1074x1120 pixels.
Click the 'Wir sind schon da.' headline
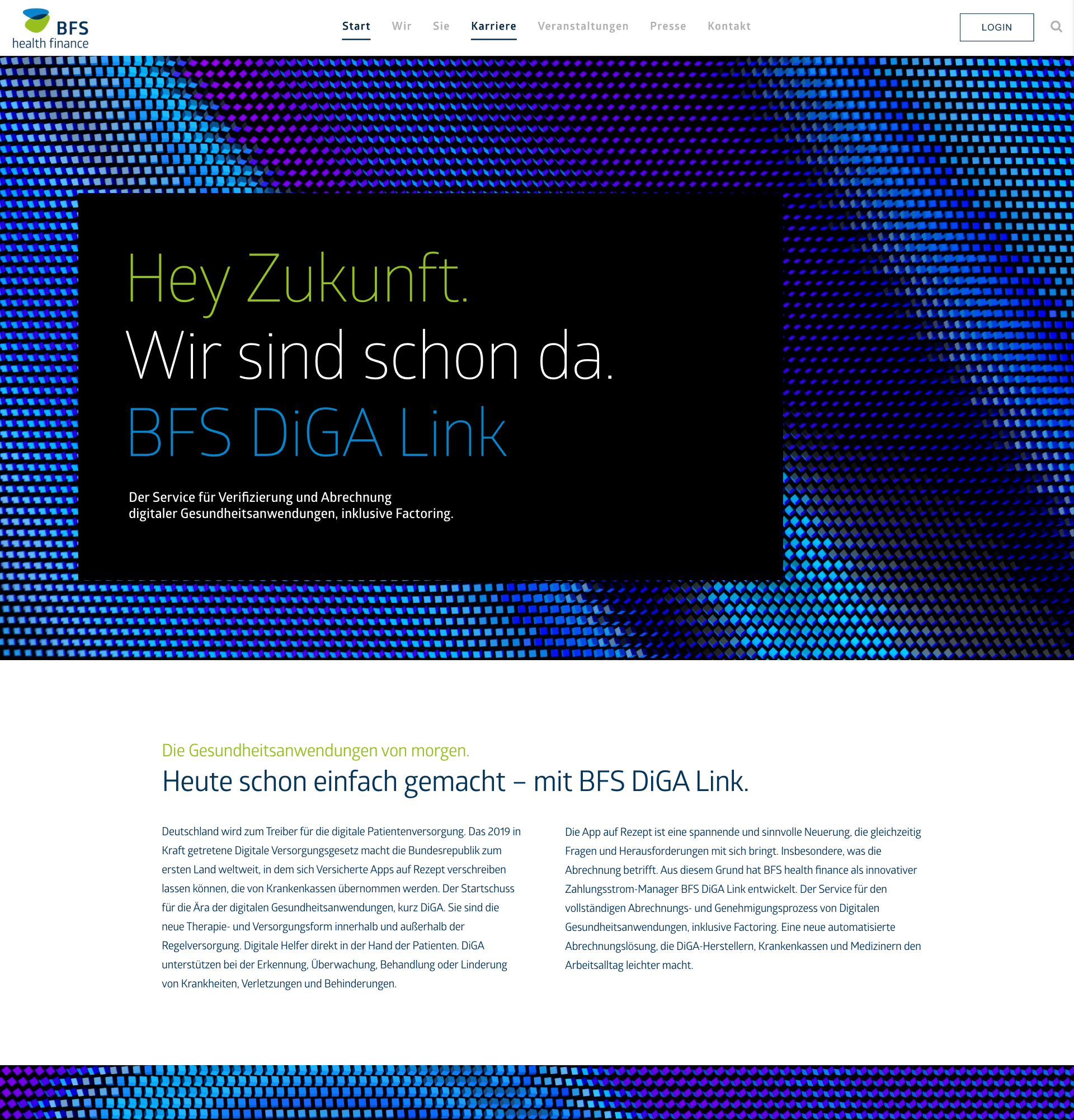click(370, 355)
